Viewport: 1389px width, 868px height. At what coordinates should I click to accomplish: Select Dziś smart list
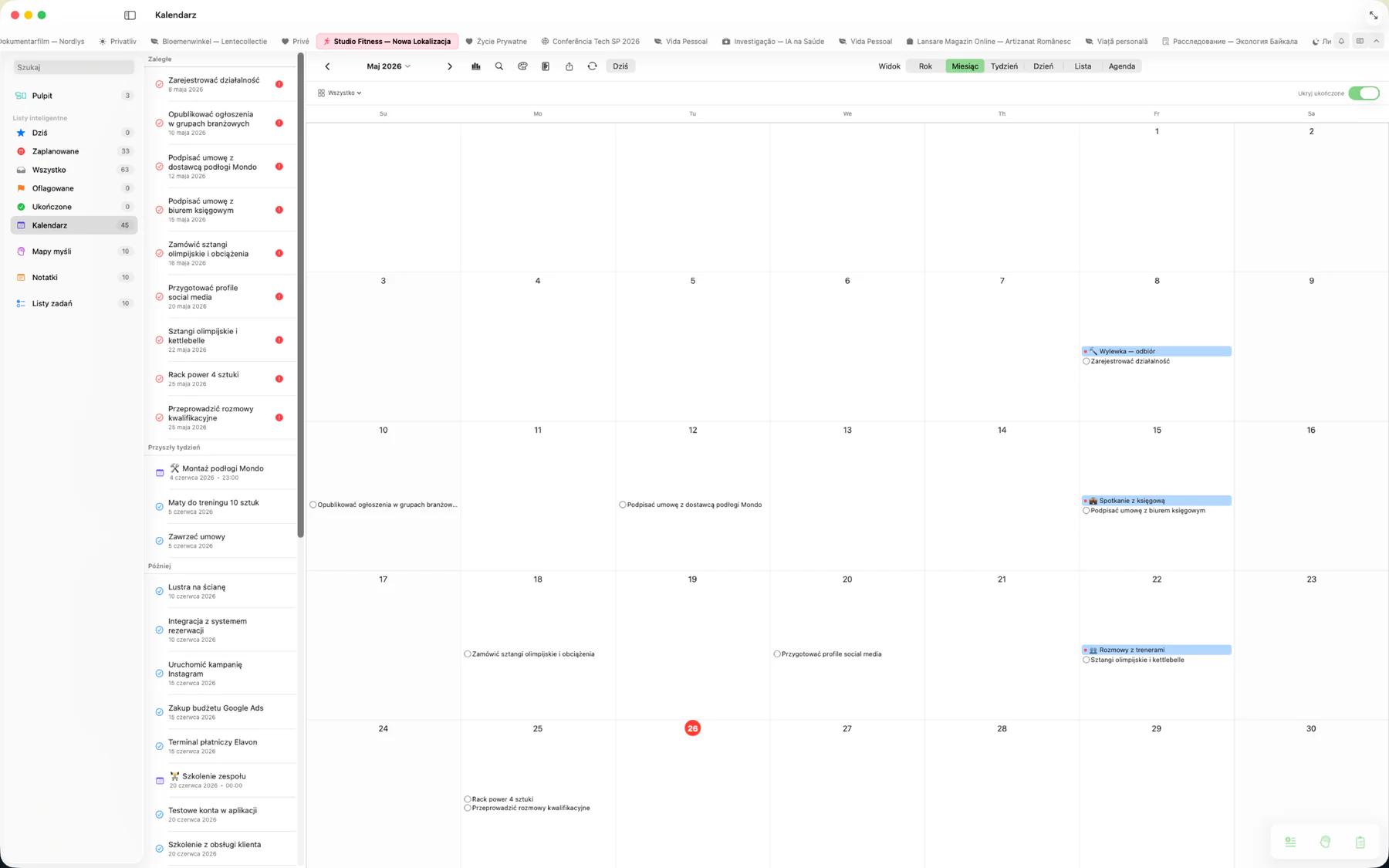click(x=74, y=133)
